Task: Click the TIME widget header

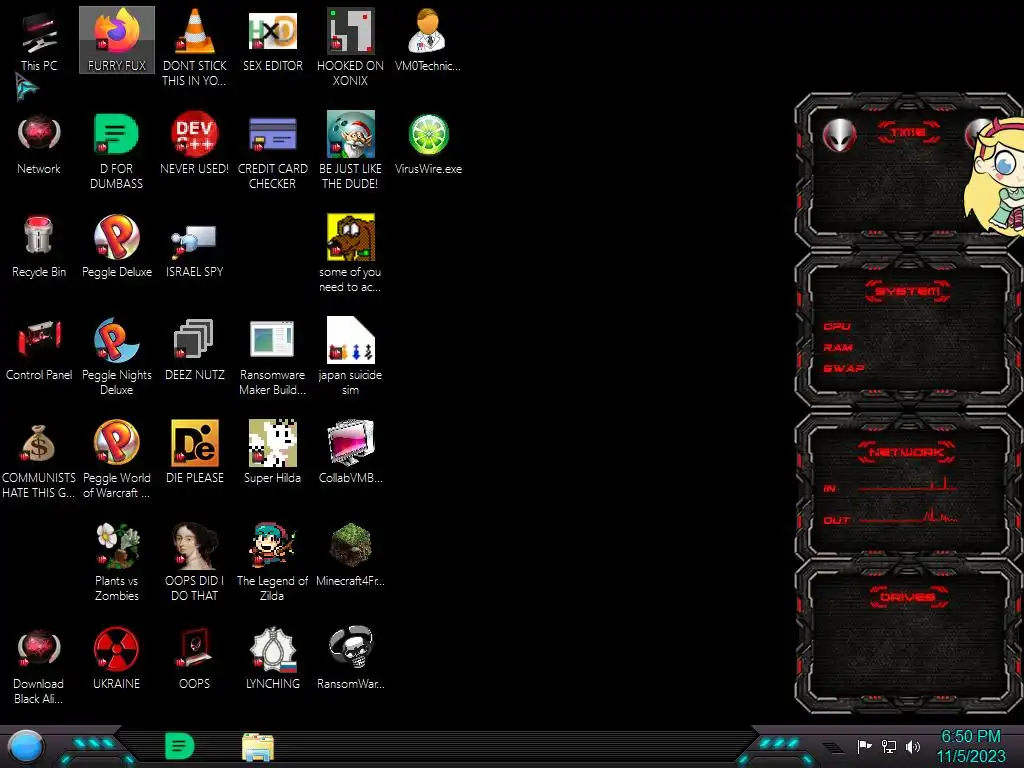Action: 908,133
